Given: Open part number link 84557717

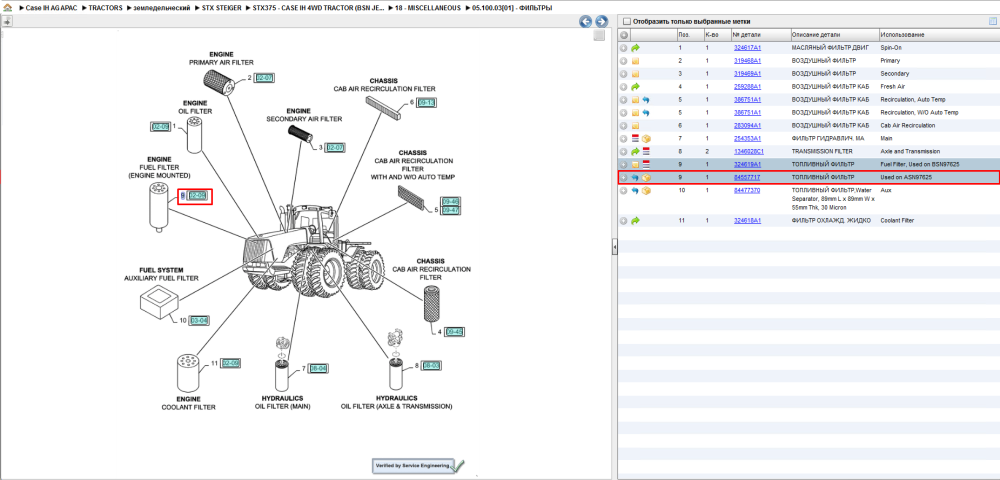Looking at the screenshot, I should pyautogui.click(x=746, y=177).
